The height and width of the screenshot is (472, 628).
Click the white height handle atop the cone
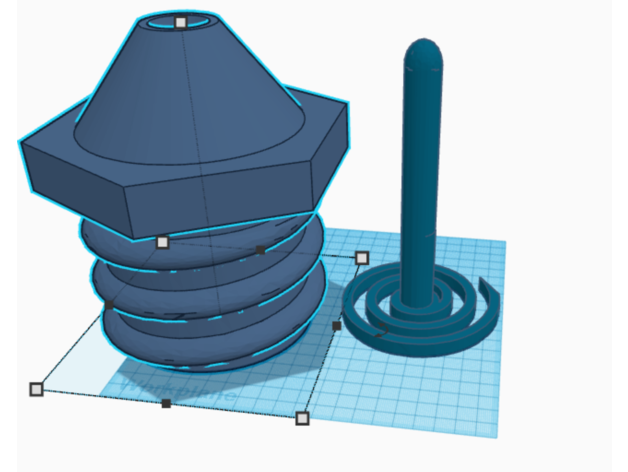pyautogui.click(x=180, y=22)
